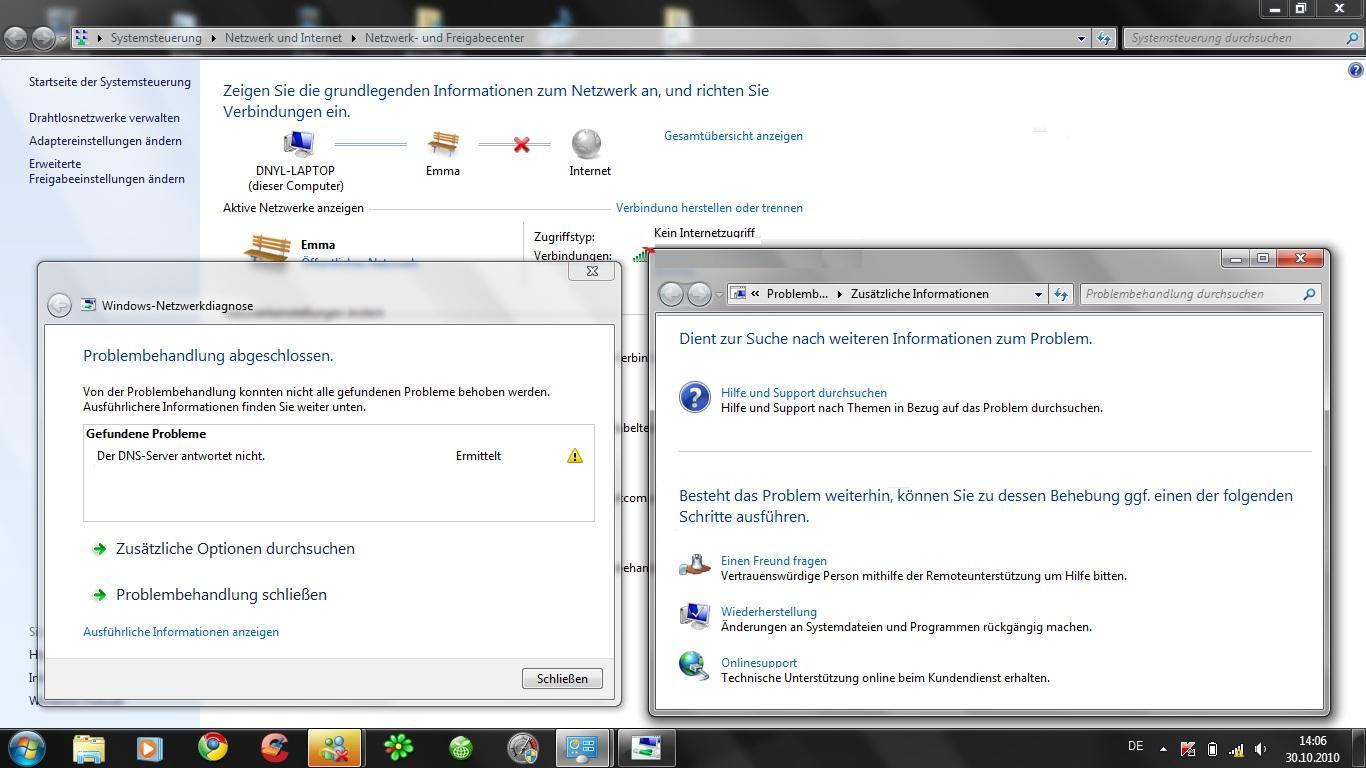1366x768 pixels.
Task: Click the Emma active network name
Action: 318,245
